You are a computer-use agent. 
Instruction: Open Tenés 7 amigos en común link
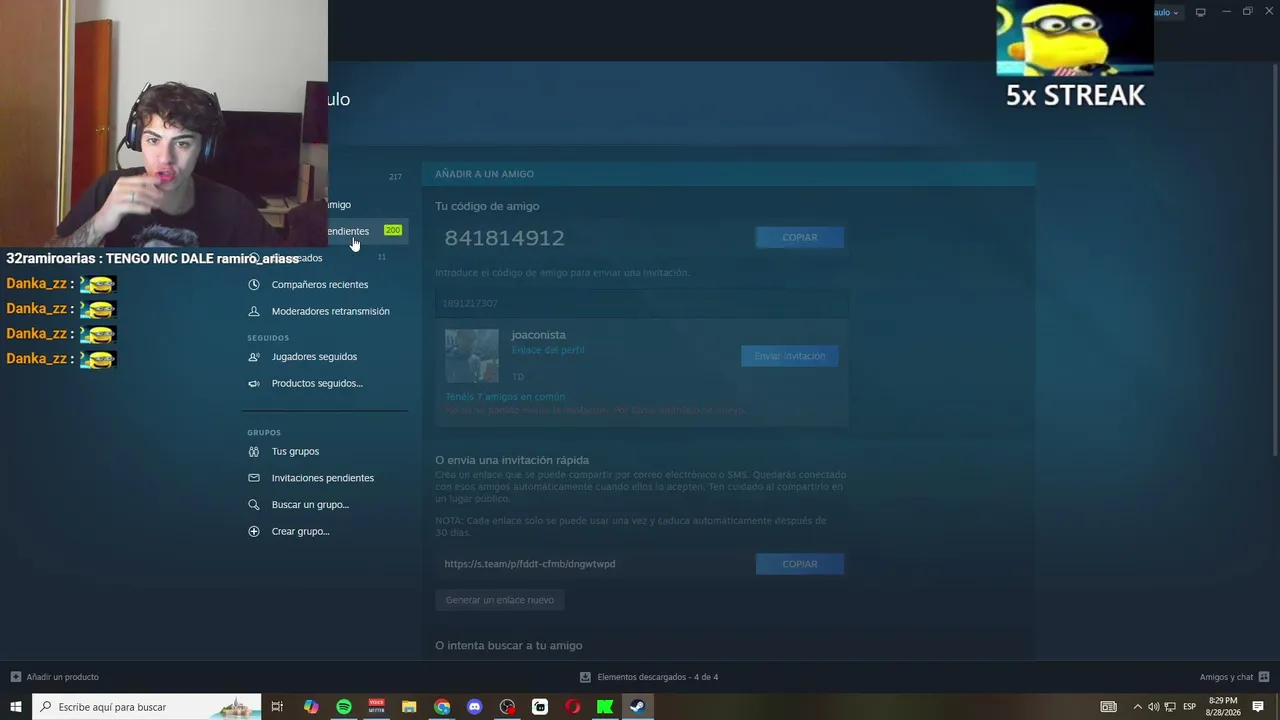(x=505, y=397)
